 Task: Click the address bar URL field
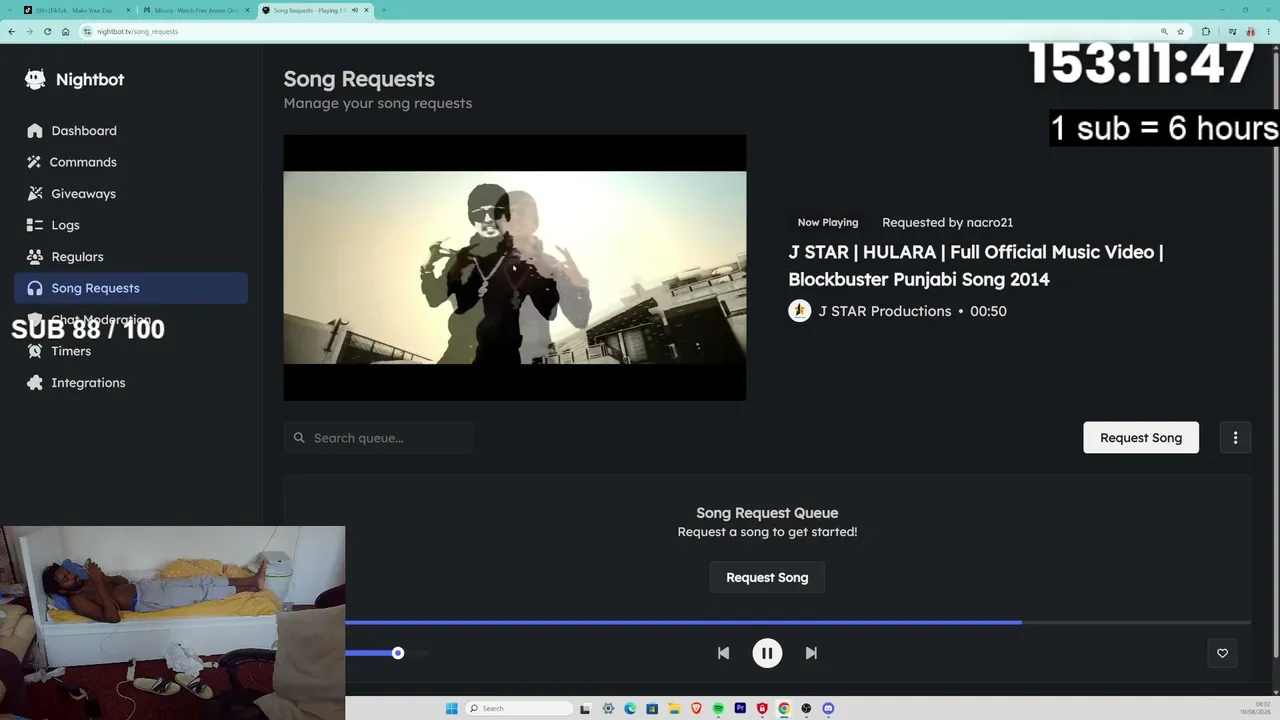point(634,31)
